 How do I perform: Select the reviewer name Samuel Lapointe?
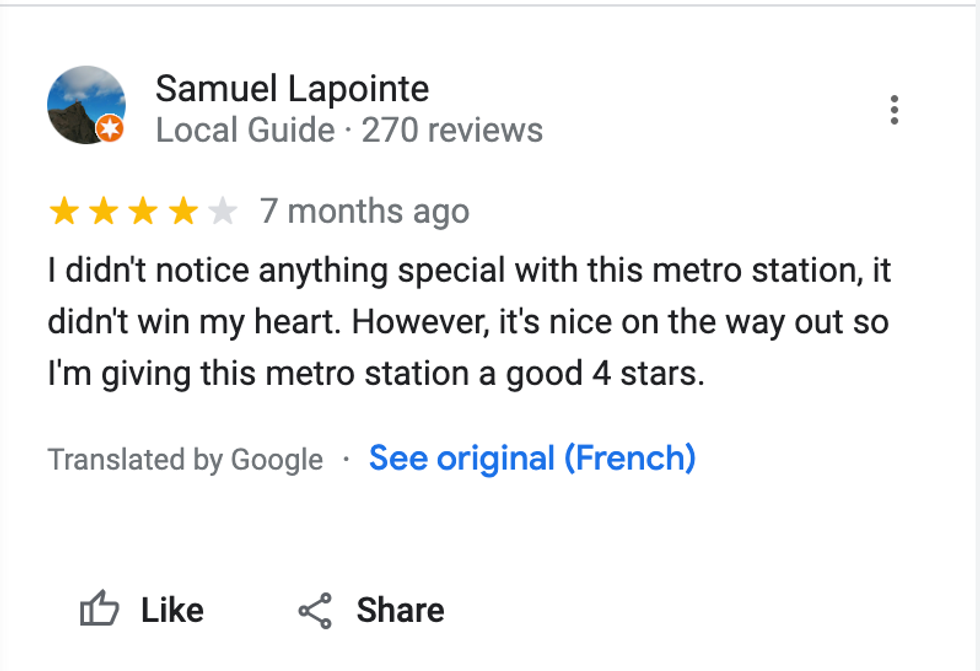(x=291, y=88)
